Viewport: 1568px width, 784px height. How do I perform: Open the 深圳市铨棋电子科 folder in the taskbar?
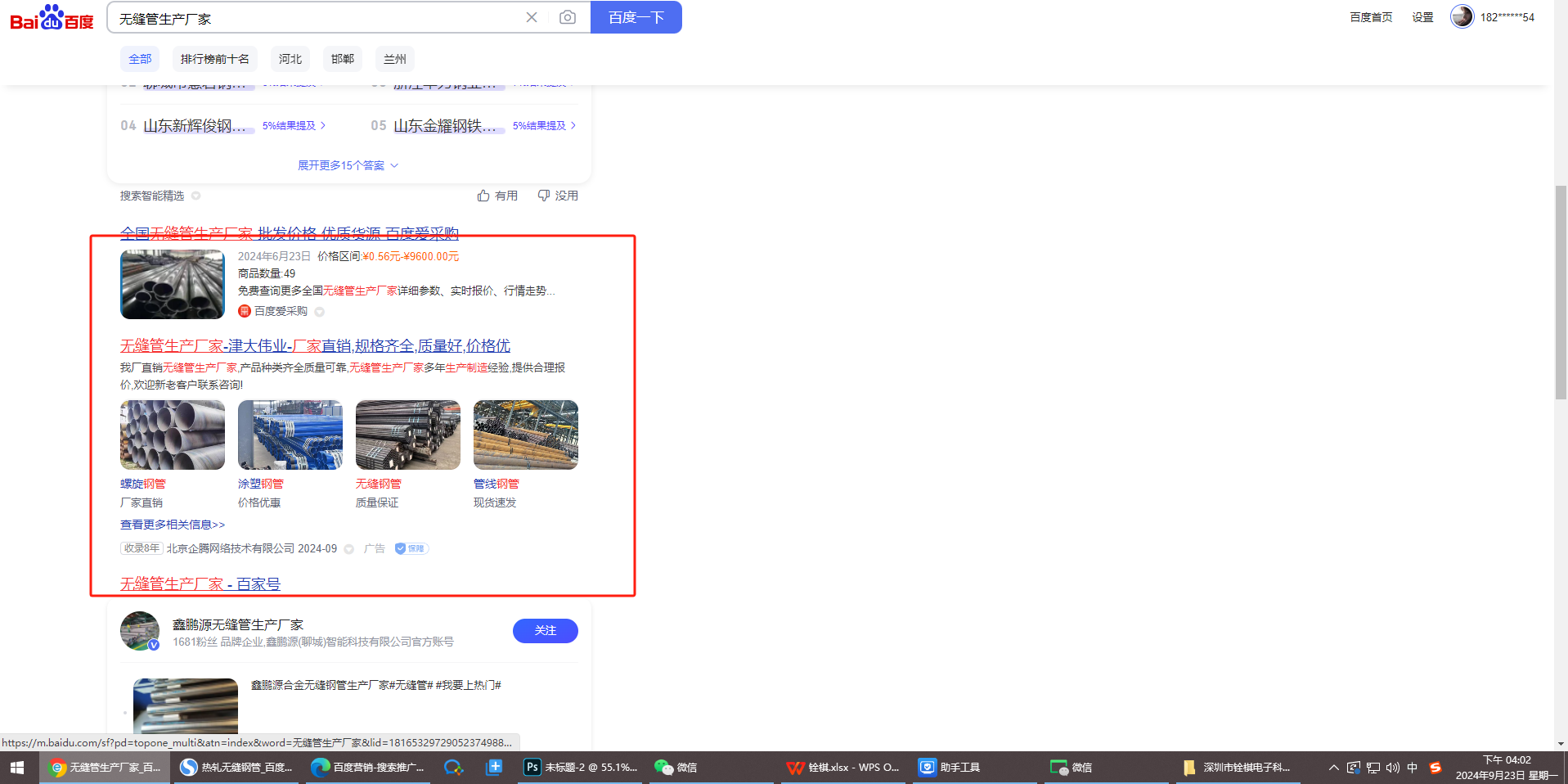point(1238,768)
